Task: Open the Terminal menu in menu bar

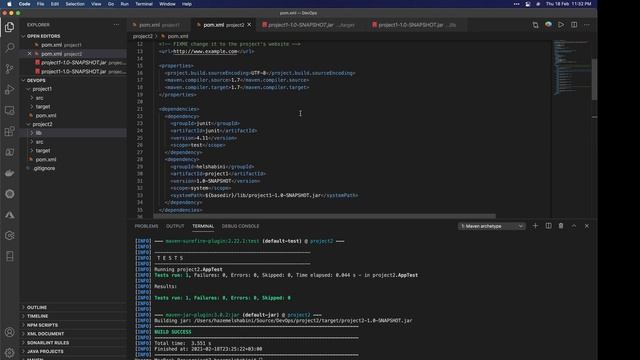Action: pyautogui.click(x=144, y=4)
